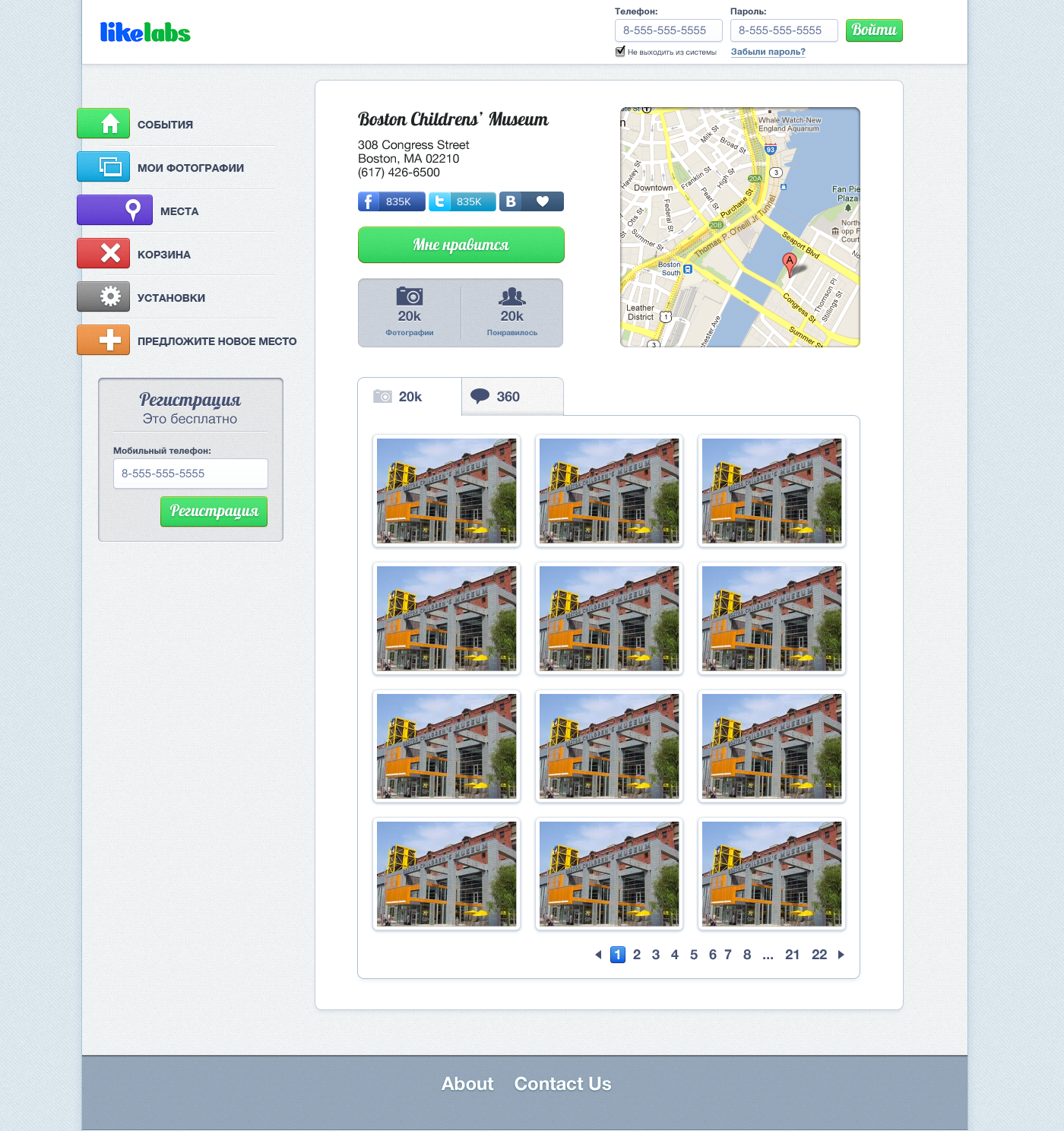Toggle the stay signed in checkbox
1064x1131 pixels.
(620, 52)
